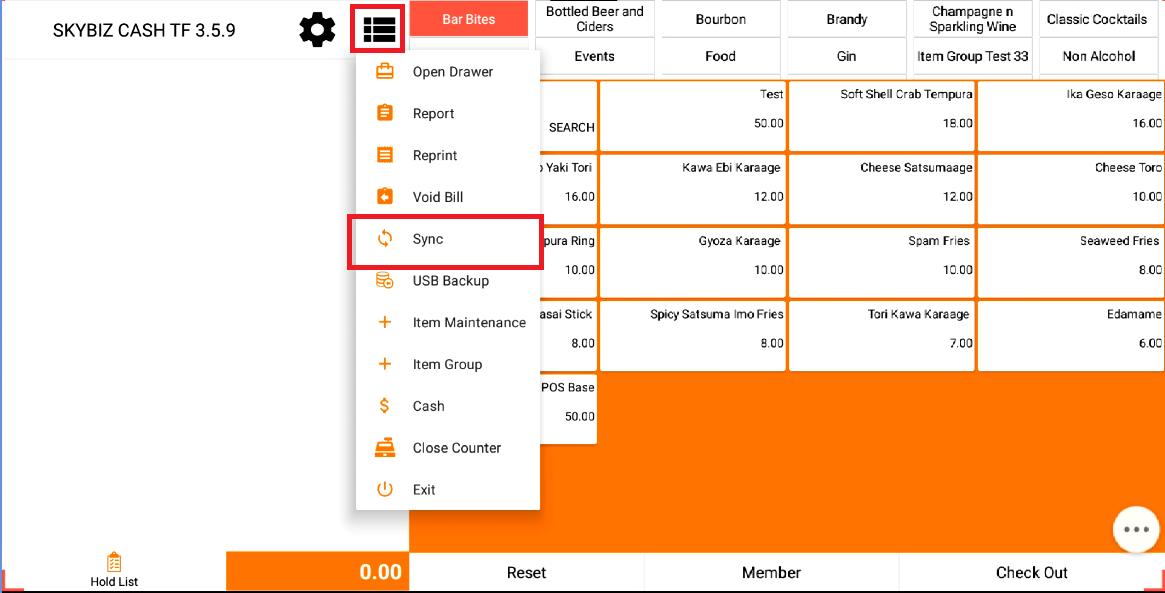This screenshot has width=1165, height=593.
Task: Select Item Group menu option
Action: pos(447,365)
